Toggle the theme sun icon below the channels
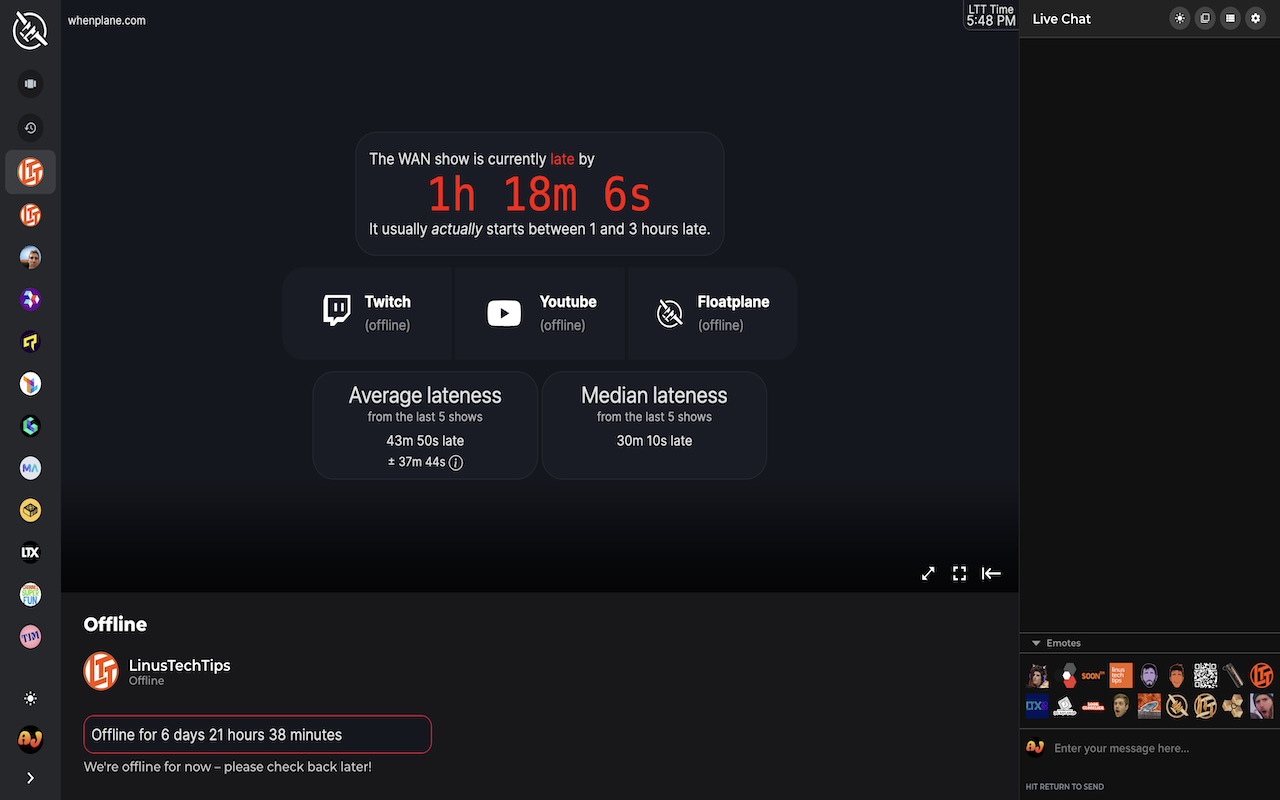 pyautogui.click(x=30, y=698)
